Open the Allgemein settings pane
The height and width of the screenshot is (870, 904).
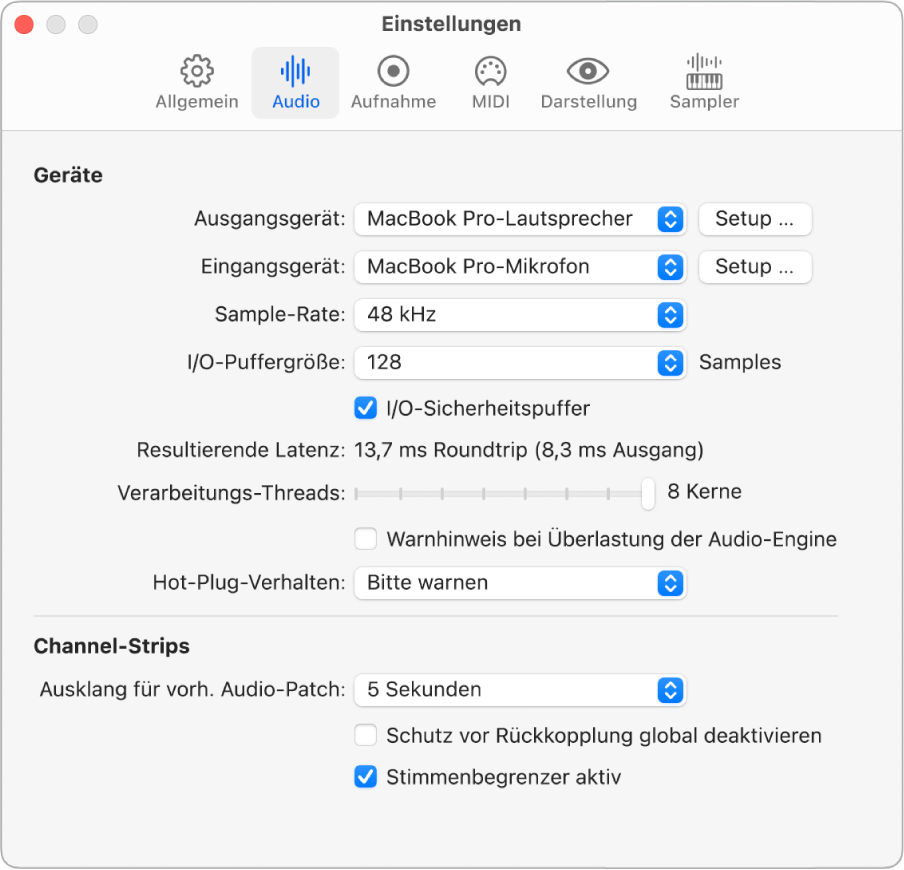tap(196, 82)
